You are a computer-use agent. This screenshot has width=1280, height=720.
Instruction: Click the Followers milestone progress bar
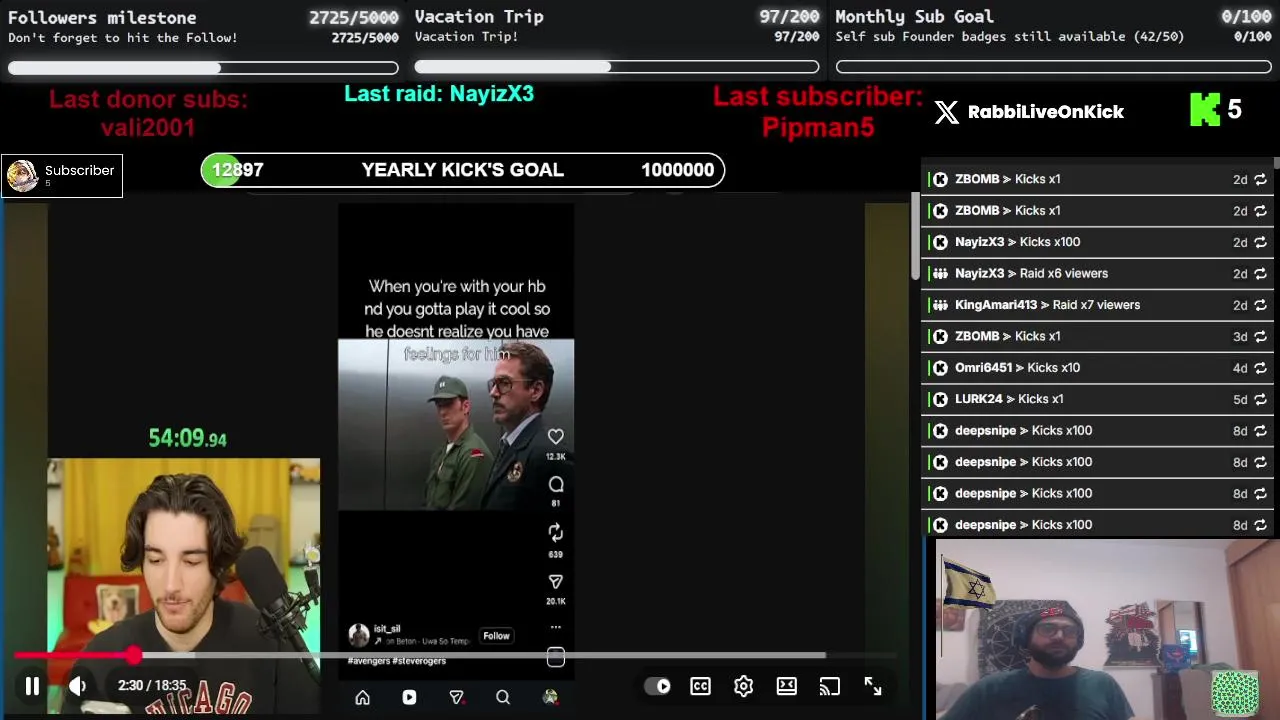[203, 68]
